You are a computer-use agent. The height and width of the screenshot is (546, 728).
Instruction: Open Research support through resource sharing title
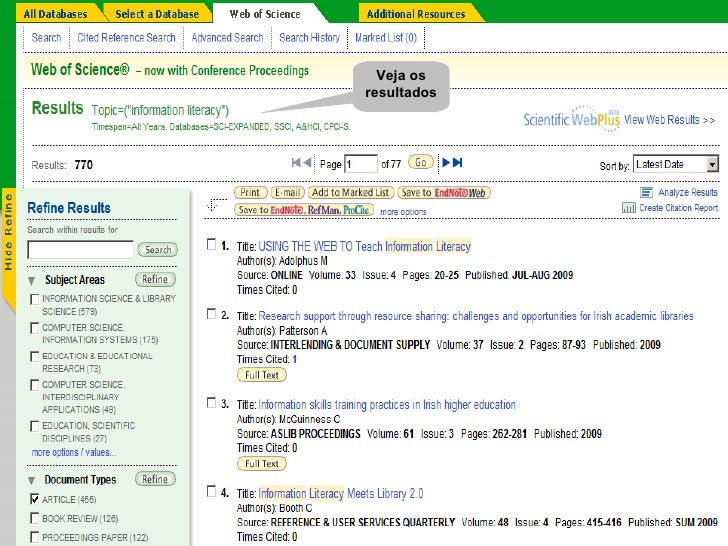coord(476,316)
